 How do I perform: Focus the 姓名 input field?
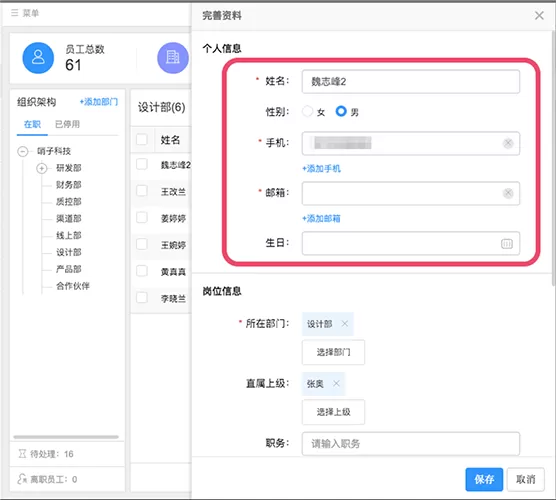(411, 82)
